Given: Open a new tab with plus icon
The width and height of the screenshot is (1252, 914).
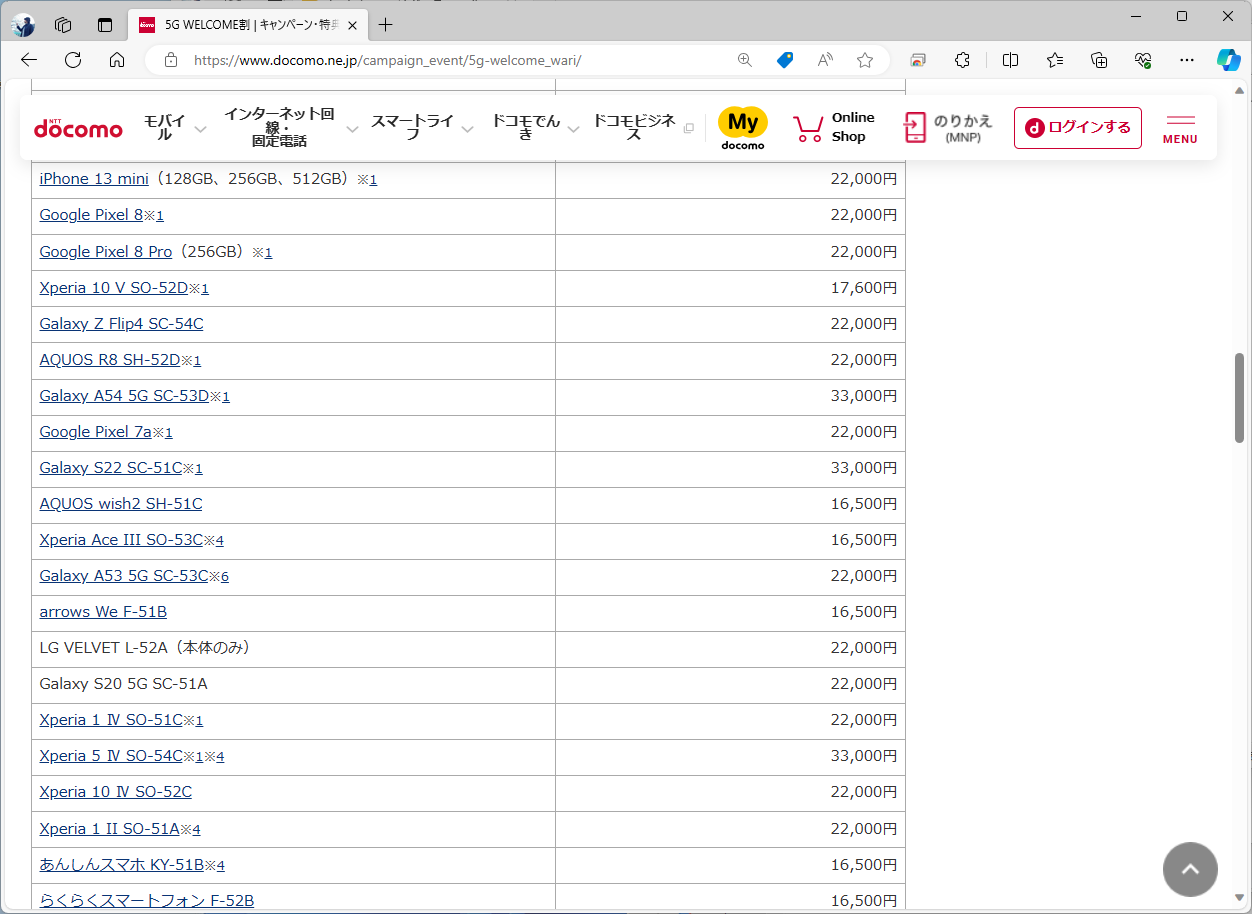Looking at the screenshot, I should tap(386, 25).
